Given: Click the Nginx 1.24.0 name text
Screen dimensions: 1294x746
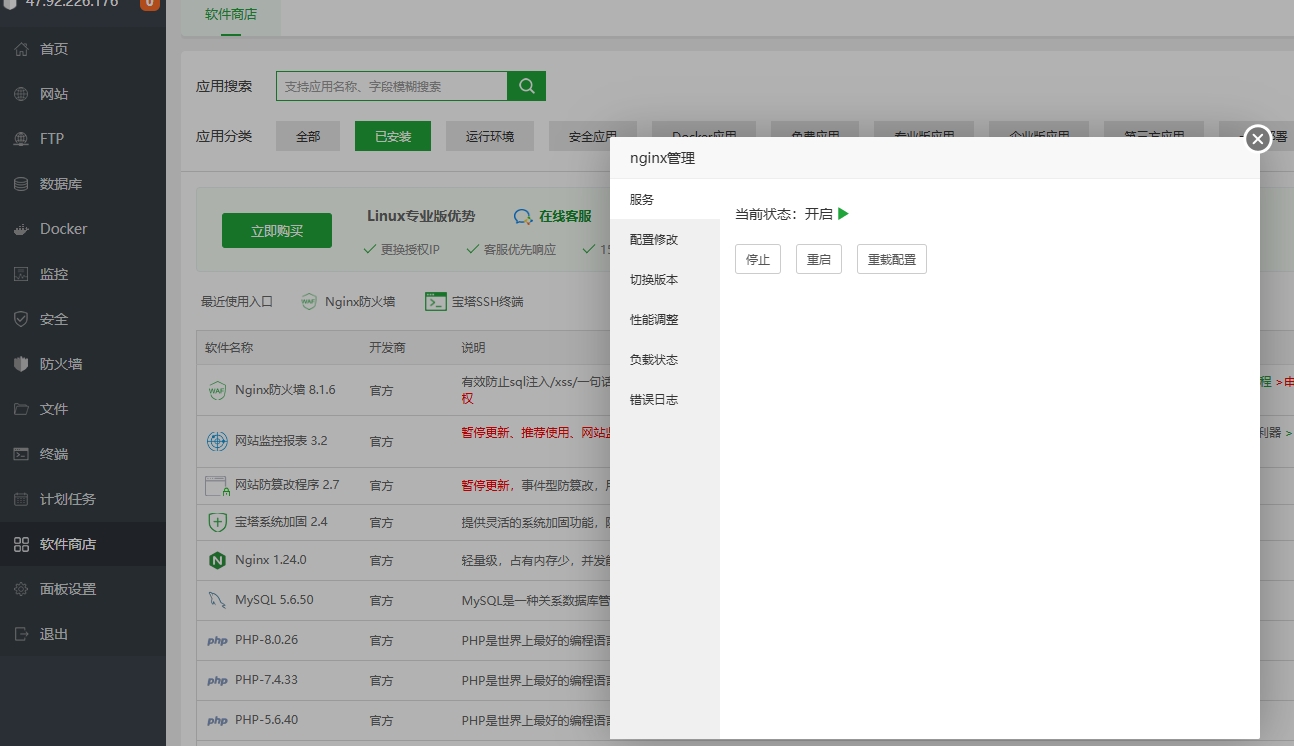Looking at the screenshot, I should pos(271,560).
